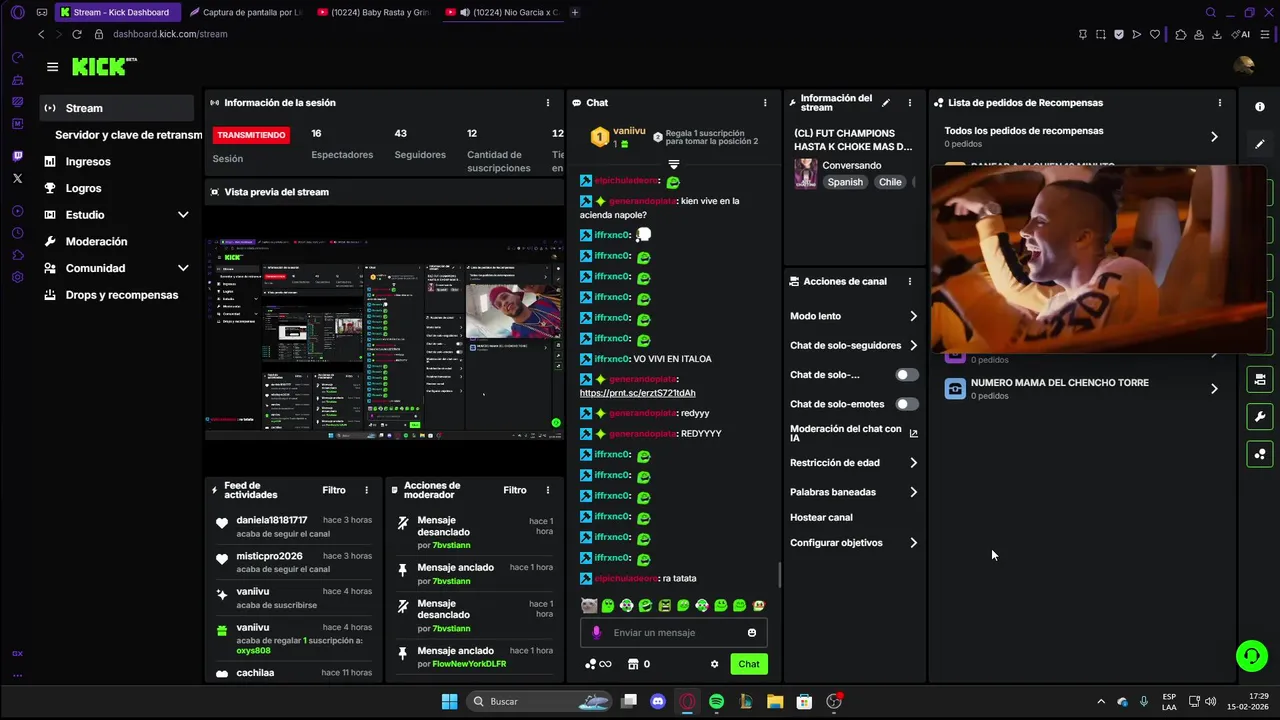This screenshot has height=720, width=1280.
Task: Toggle Chat de solo-emotes switch
Action: click(x=907, y=404)
